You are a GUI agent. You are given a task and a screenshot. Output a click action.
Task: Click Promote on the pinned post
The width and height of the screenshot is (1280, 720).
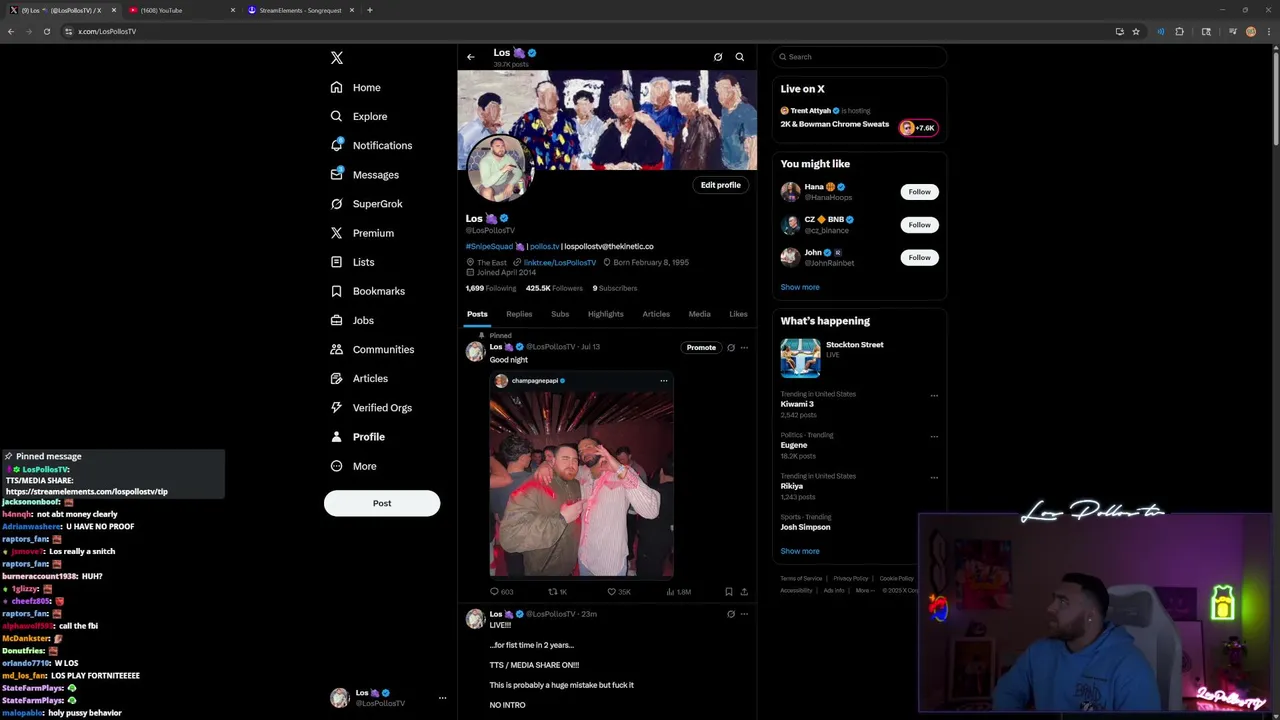[701, 347]
